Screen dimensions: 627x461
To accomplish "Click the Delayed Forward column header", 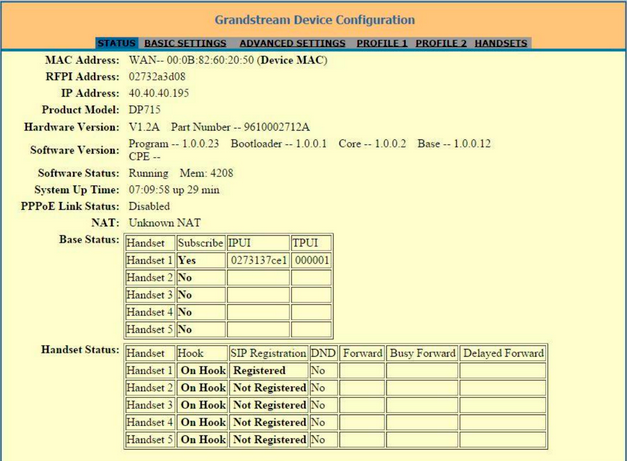I will coord(503,353).
